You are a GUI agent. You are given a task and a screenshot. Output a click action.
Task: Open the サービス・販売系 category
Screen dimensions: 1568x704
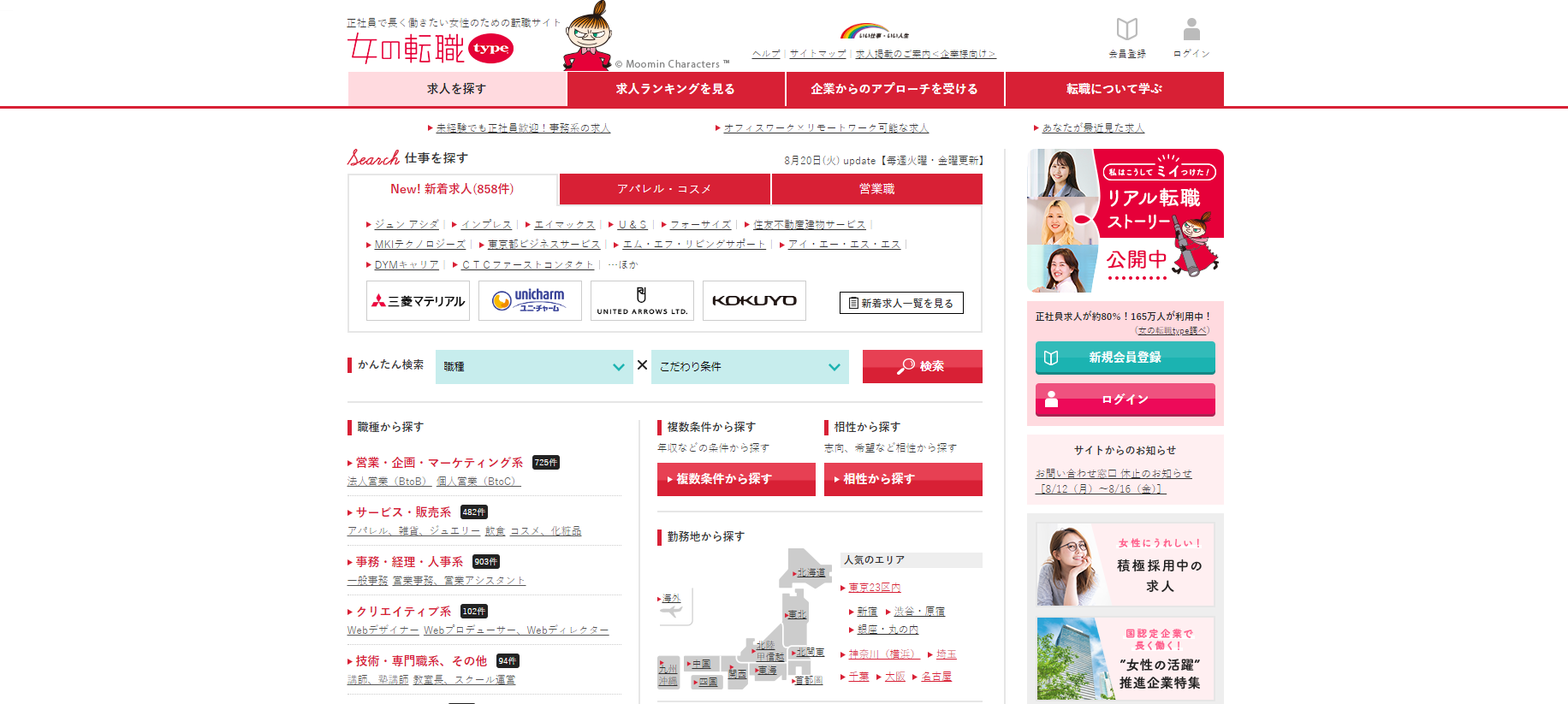pyautogui.click(x=403, y=512)
